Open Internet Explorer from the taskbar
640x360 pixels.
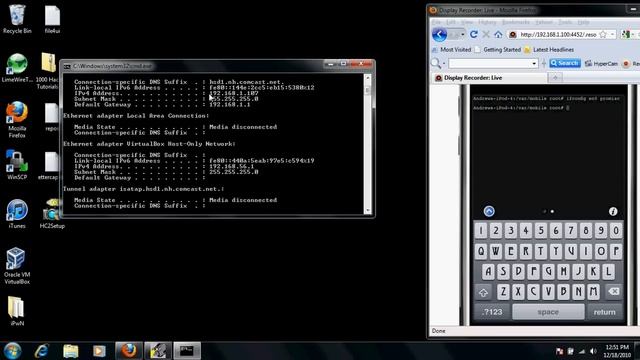pos(42,351)
